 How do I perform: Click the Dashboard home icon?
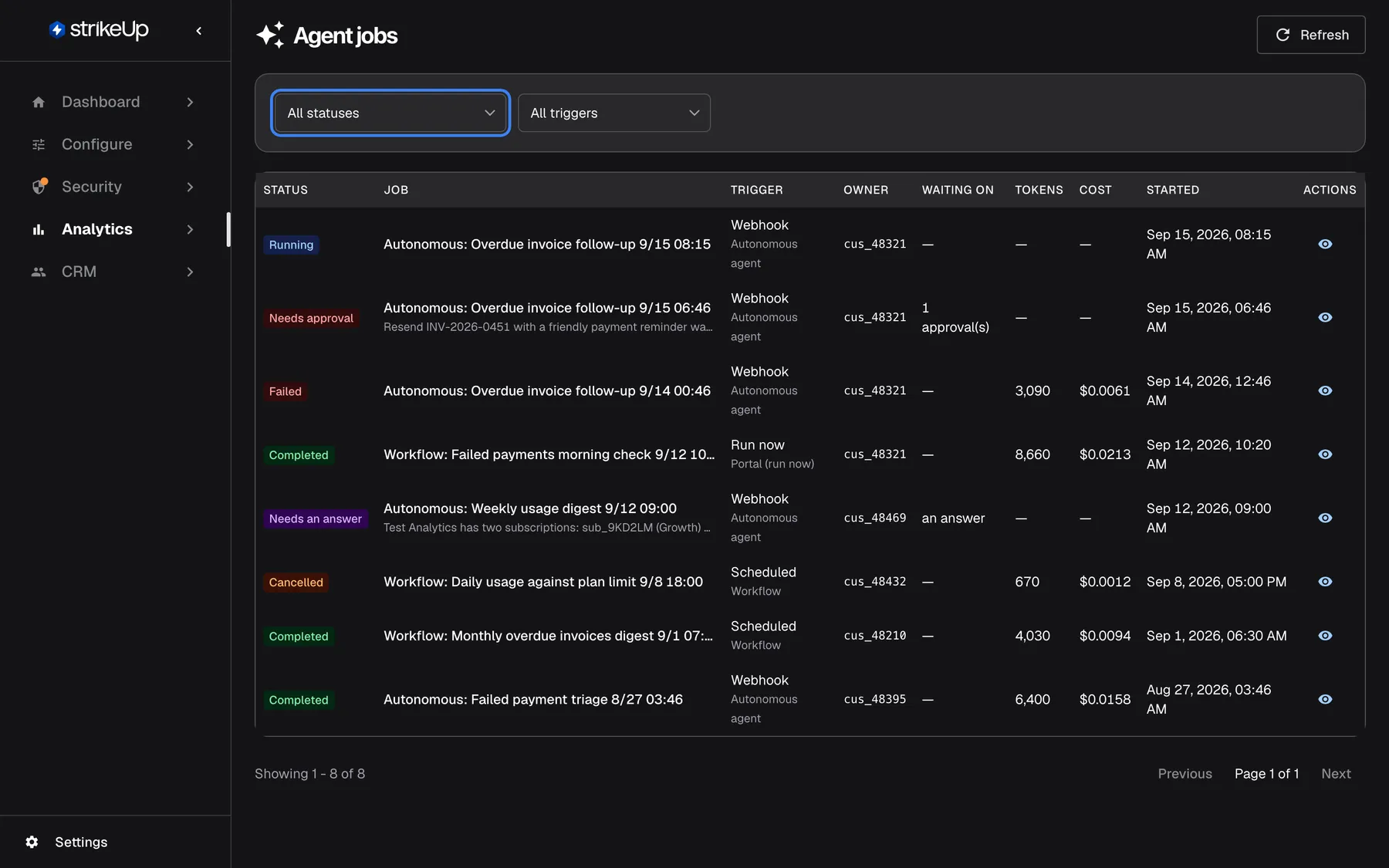coord(39,102)
